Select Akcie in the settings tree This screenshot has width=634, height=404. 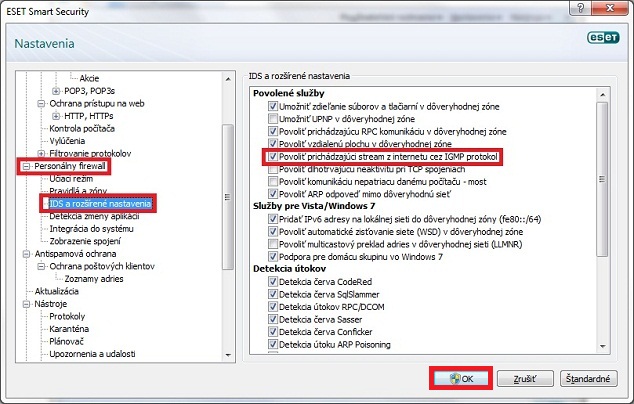[x=89, y=78]
